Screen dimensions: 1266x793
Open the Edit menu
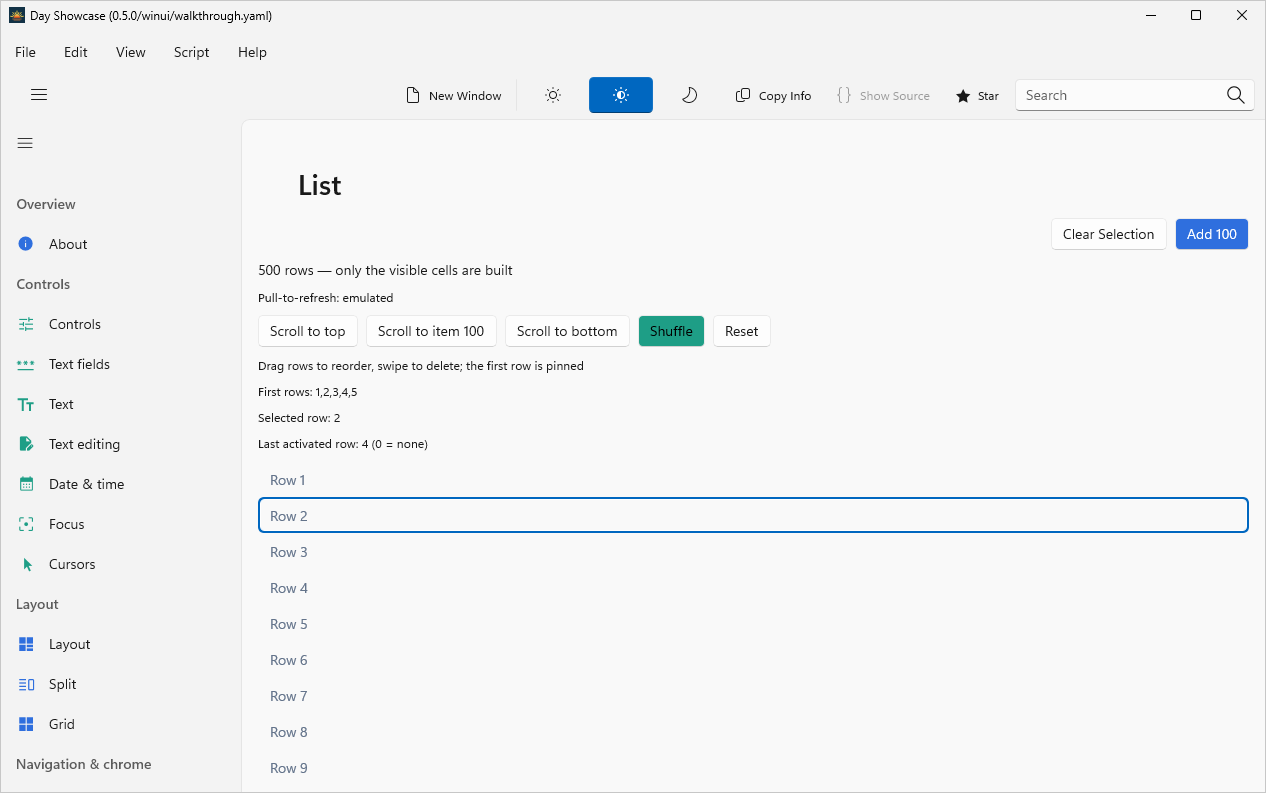coord(76,52)
